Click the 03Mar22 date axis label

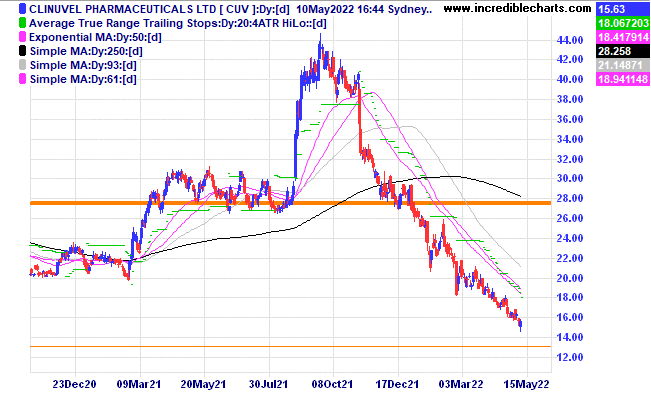[x=461, y=384]
